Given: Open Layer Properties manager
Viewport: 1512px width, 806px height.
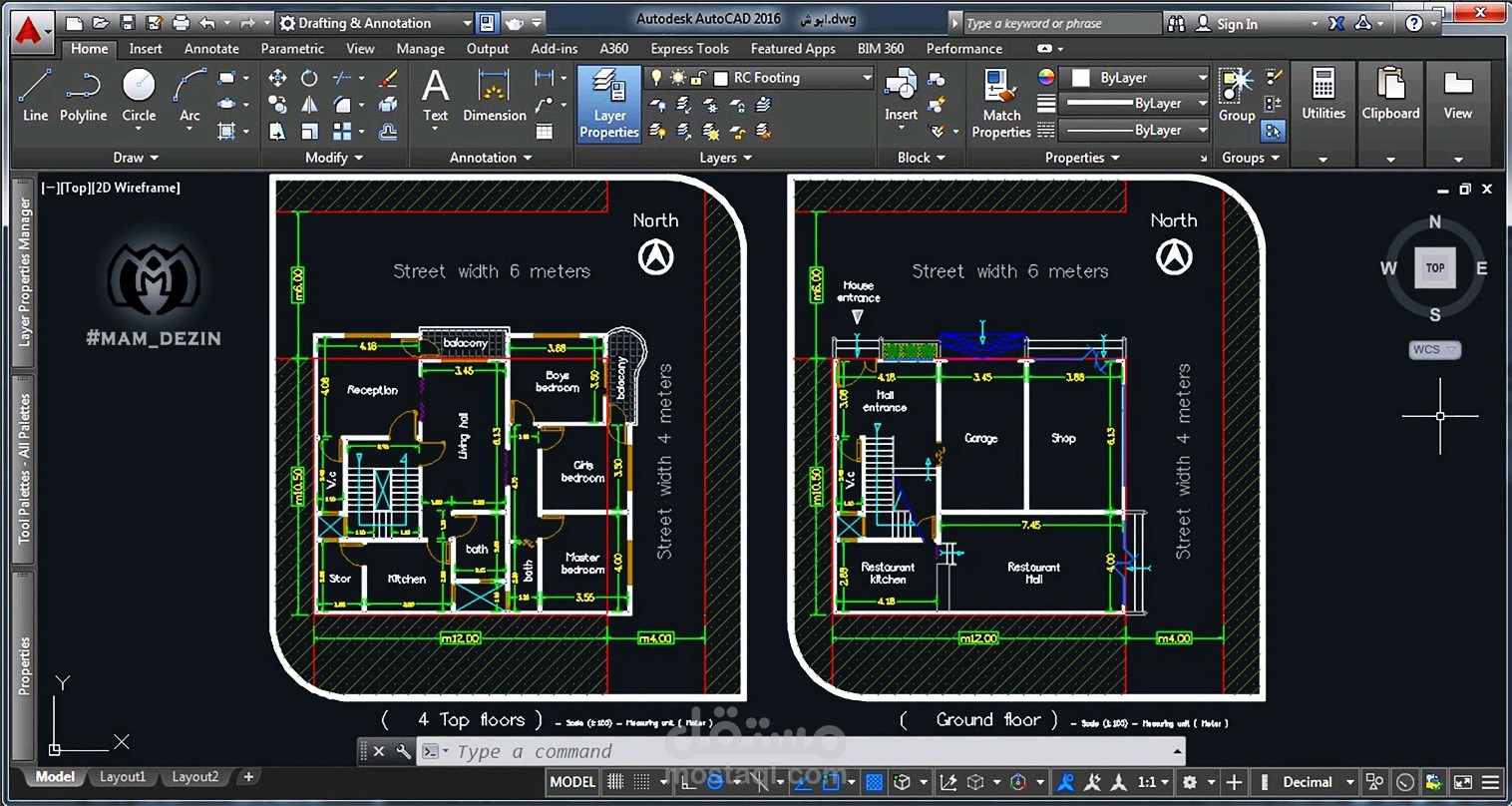Looking at the screenshot, I should pyautogui.click(x=609, y=104).
